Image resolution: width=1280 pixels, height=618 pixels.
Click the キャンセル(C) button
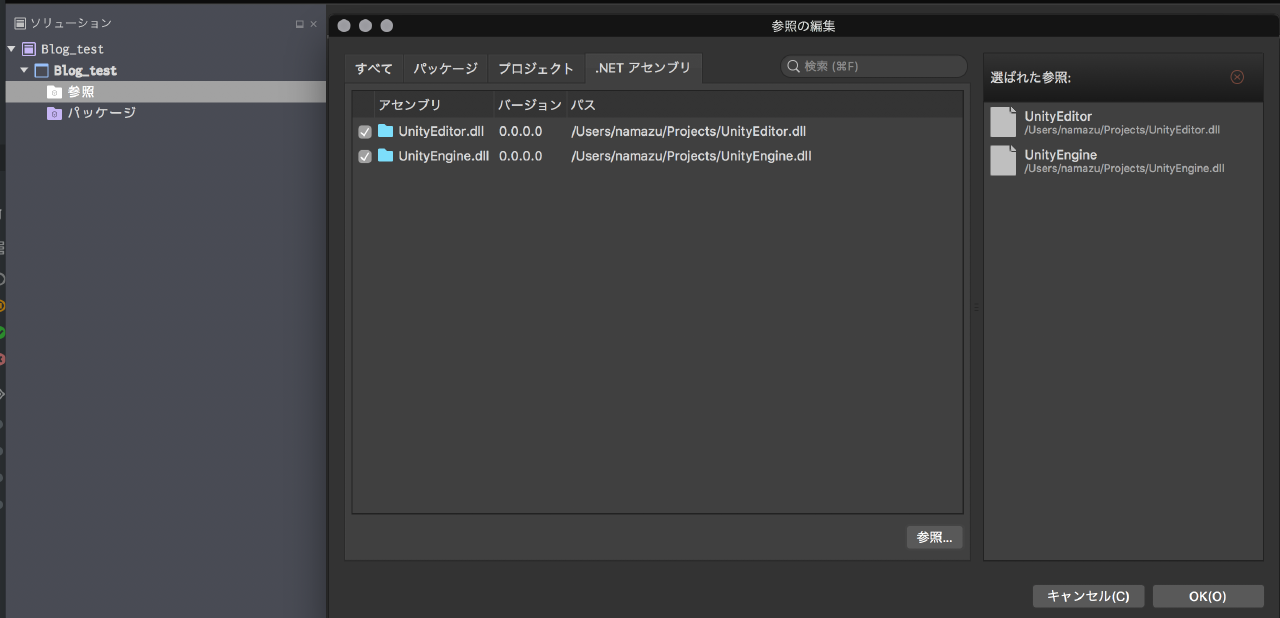click(1088, 596)
